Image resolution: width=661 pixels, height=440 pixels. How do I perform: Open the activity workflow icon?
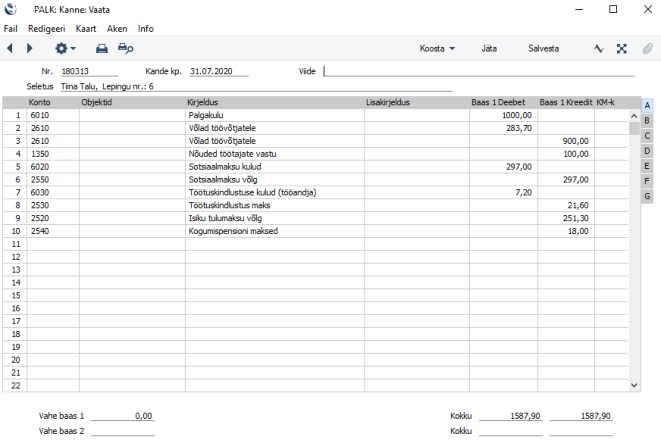(599, 48)
